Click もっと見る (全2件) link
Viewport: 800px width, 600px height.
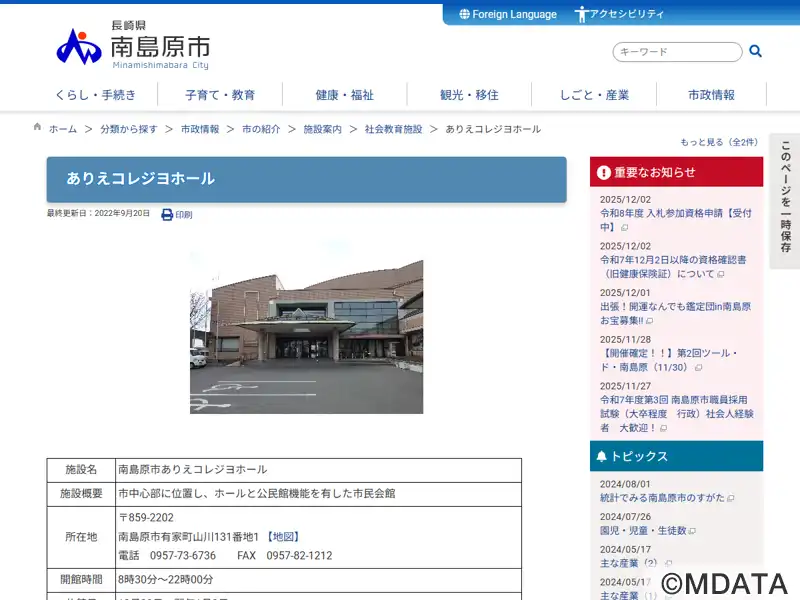(719, 142)
